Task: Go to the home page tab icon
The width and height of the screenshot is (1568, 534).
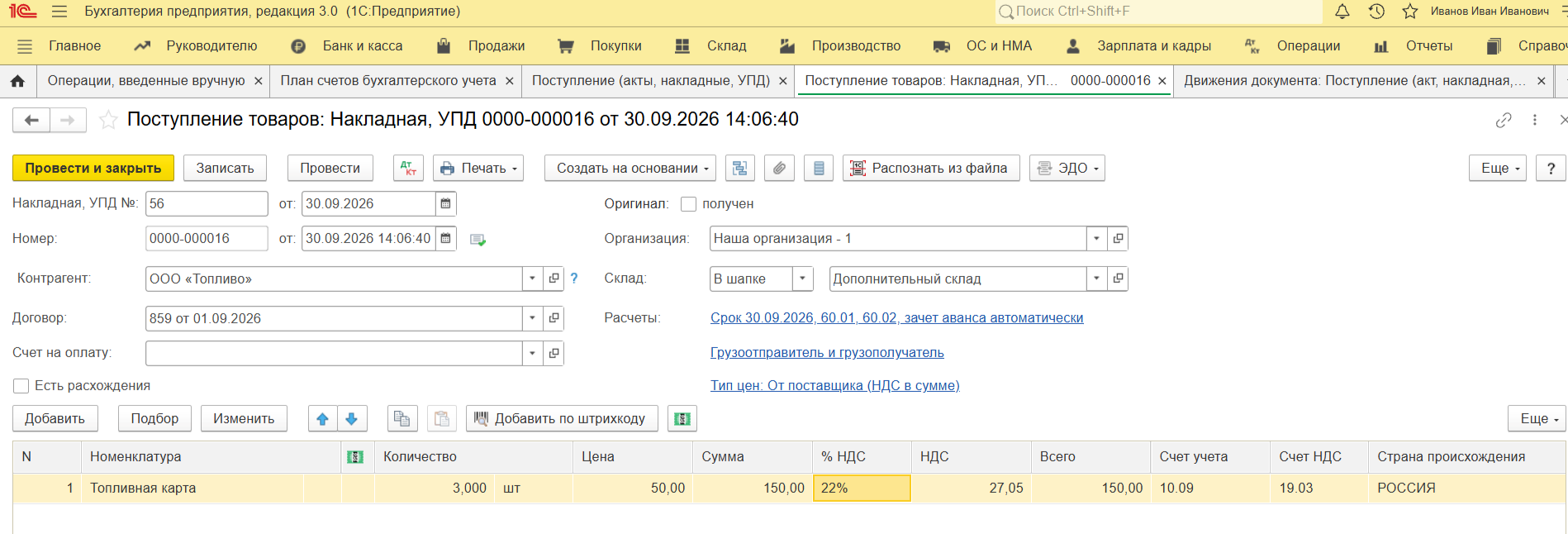Action: click(17, 81)
